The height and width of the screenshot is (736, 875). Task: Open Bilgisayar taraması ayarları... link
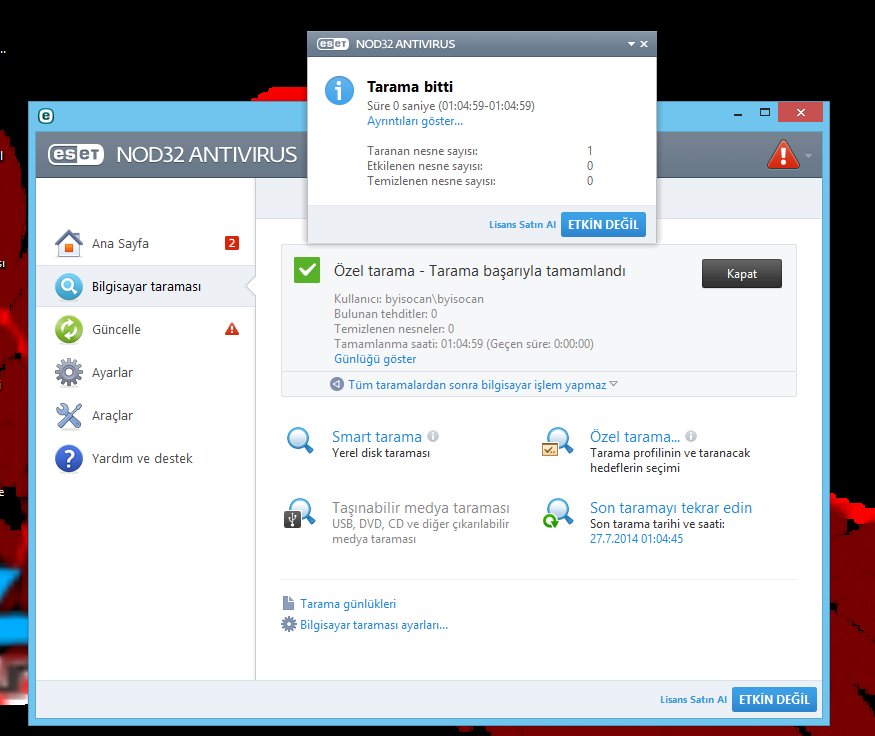point(374,625)
